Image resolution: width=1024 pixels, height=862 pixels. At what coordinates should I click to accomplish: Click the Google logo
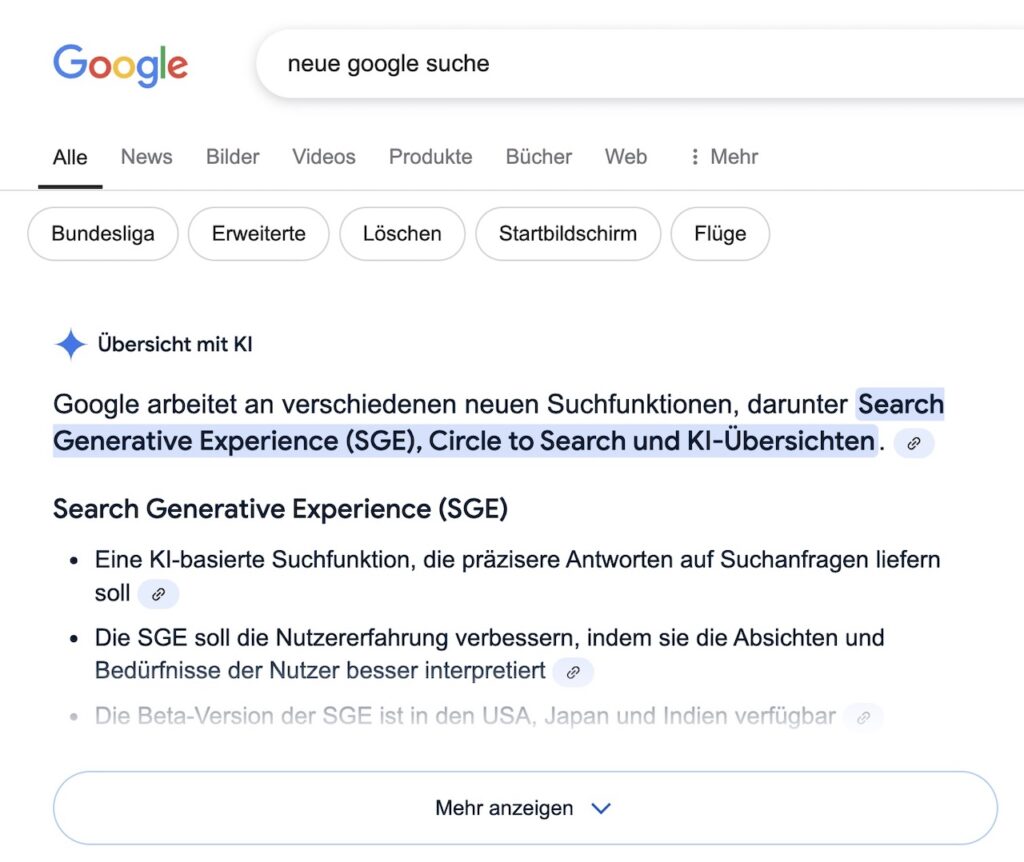120,65
